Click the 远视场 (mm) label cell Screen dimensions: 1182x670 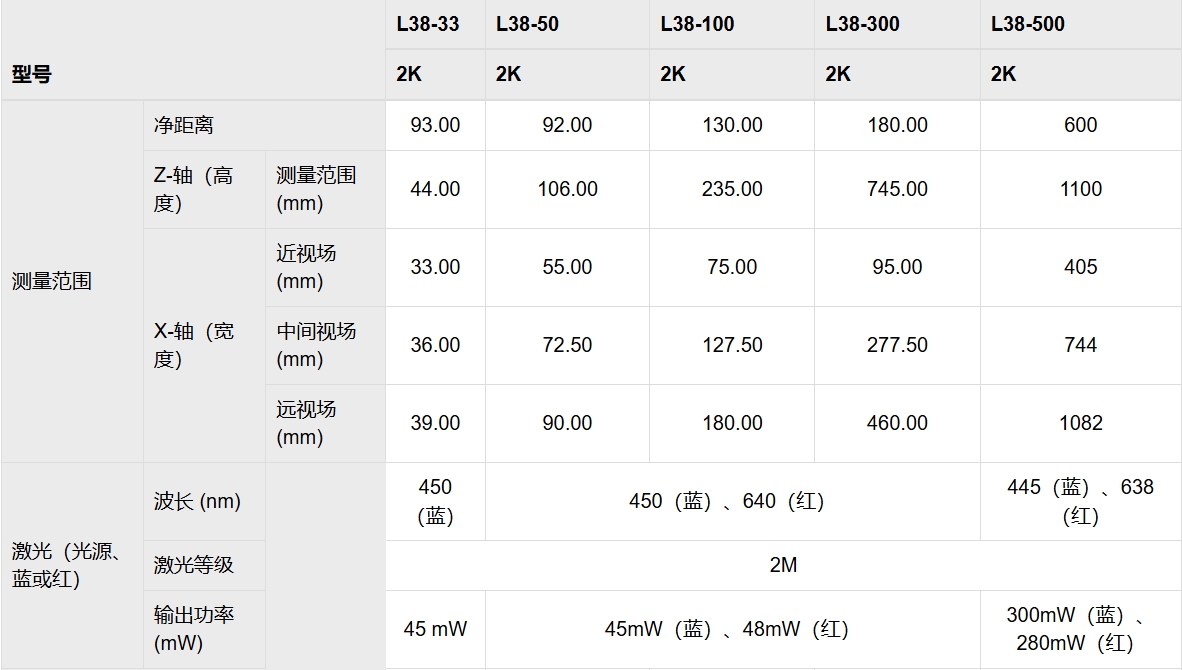(306, 423)
